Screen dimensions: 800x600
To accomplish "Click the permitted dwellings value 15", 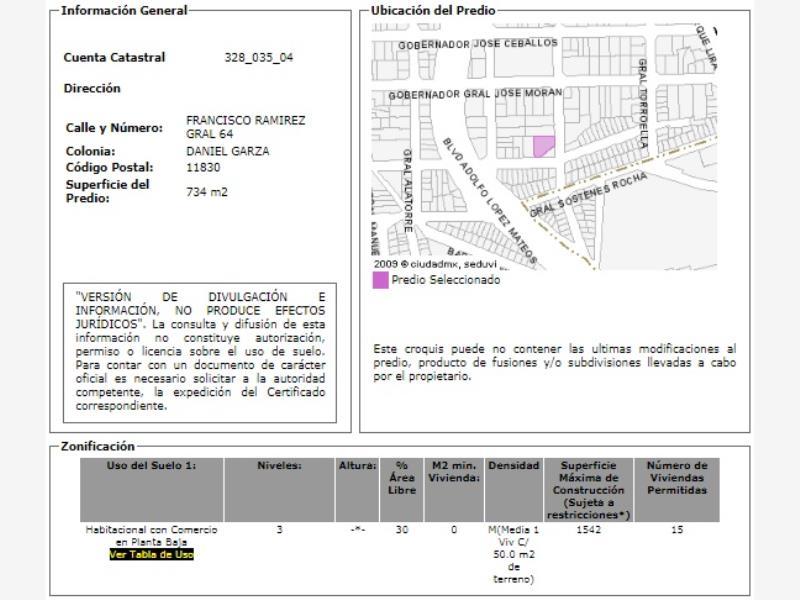I will [677, 530].
